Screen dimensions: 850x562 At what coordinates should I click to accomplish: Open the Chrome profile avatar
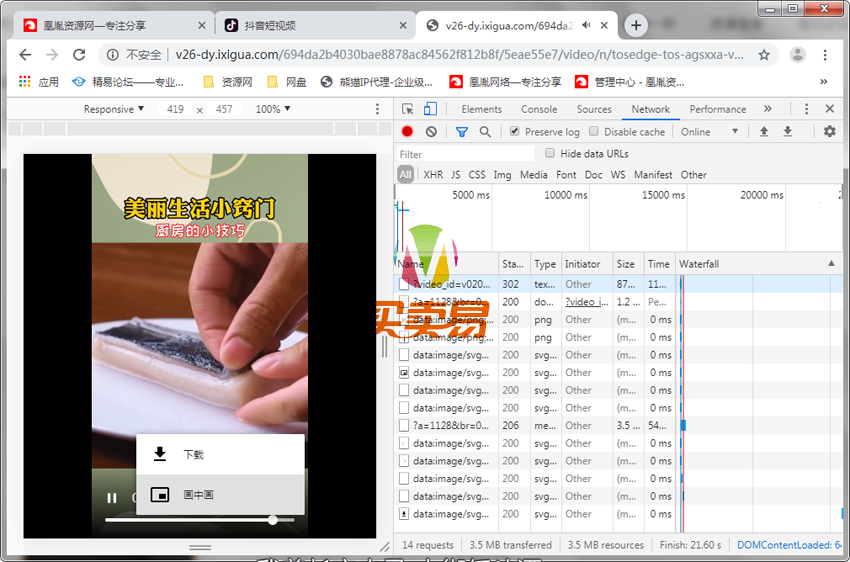click(797, 55)
